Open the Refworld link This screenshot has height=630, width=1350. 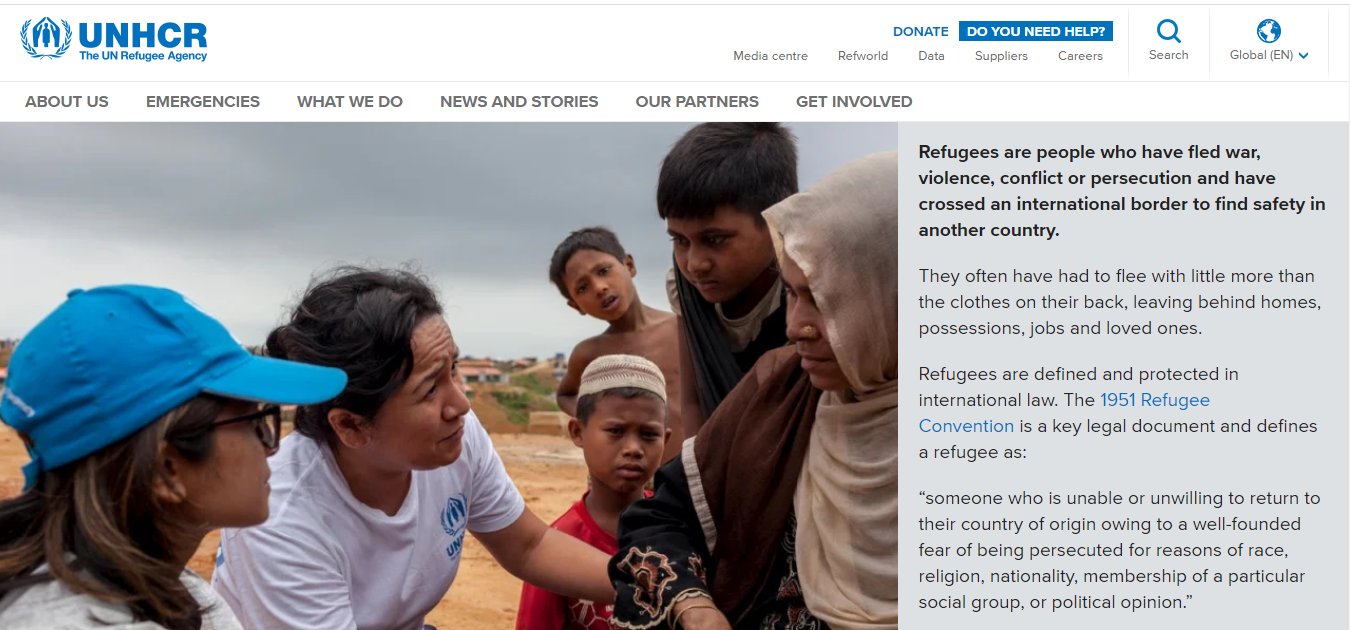pos(863,56)
